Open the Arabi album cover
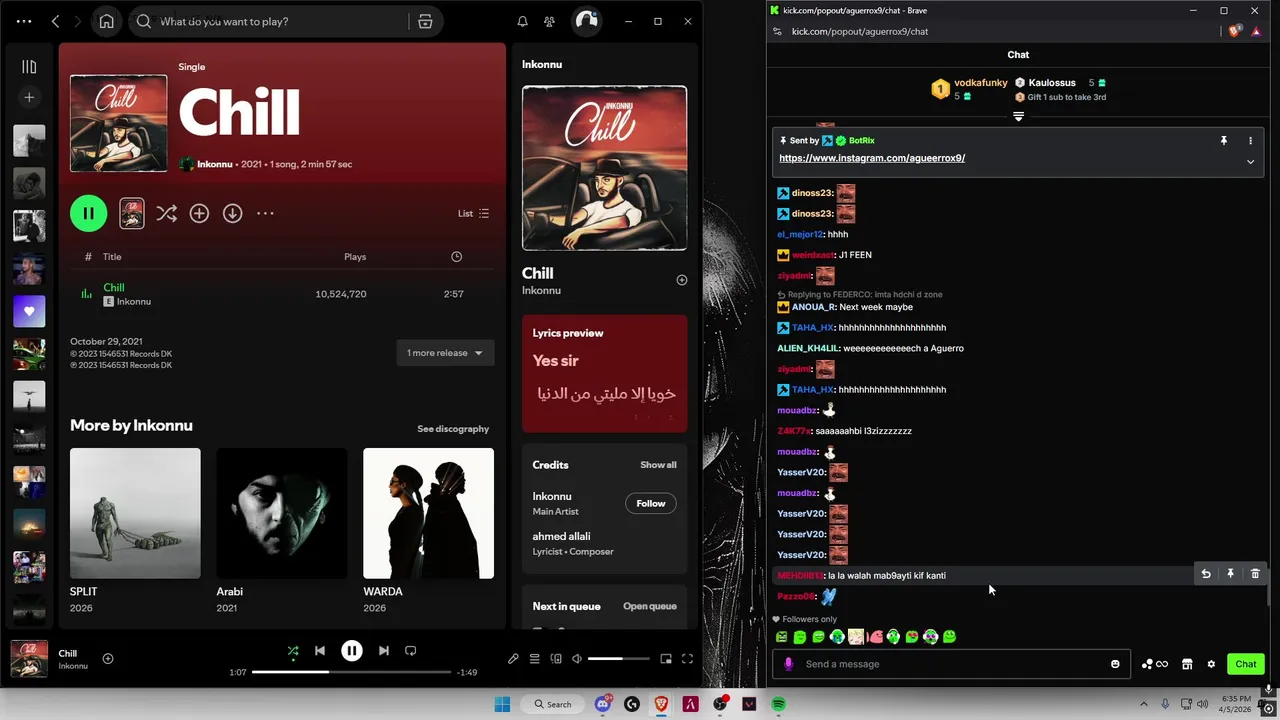This screenshot has width=1280, height=720. 282,513
